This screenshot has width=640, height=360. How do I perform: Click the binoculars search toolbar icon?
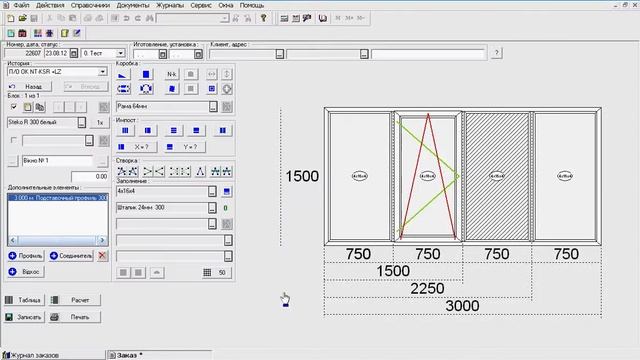[150, 18]
